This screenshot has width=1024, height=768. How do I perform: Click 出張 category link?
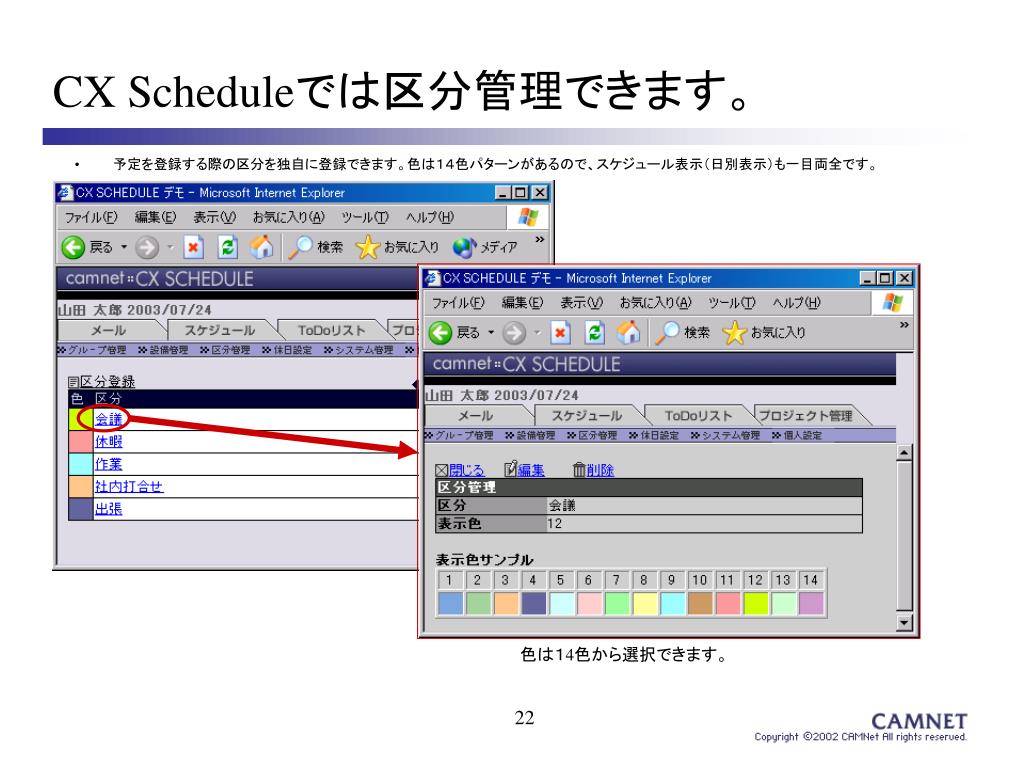tap(108, 509)
